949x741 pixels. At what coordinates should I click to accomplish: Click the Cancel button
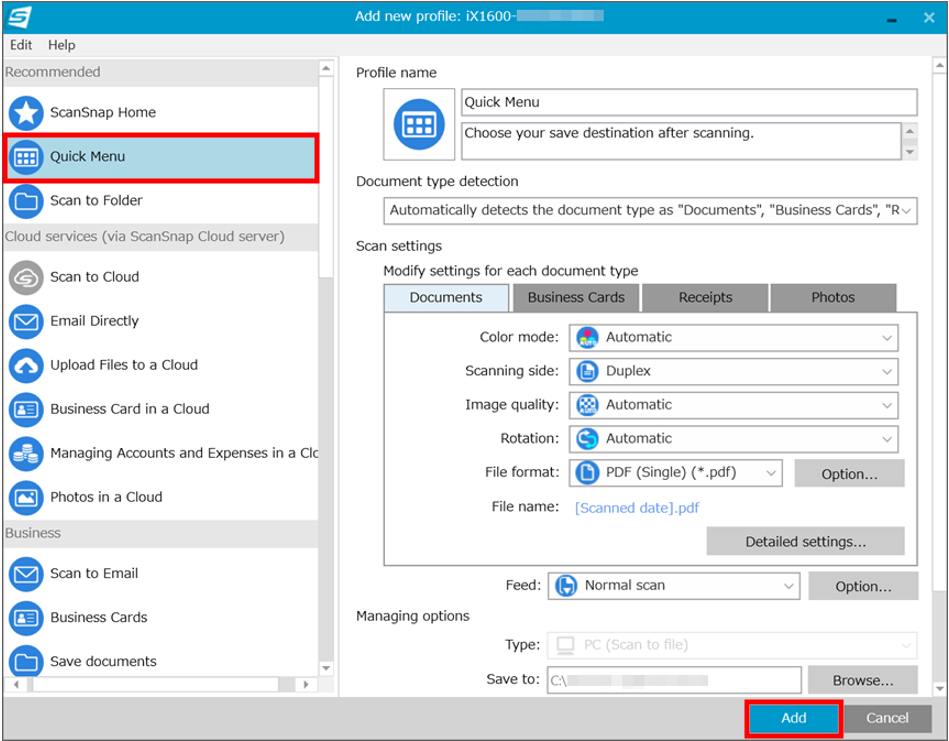point(887,719)
